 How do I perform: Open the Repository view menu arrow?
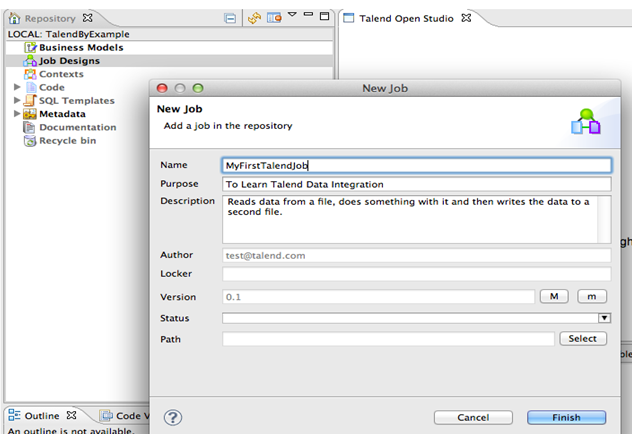(292, 15)
